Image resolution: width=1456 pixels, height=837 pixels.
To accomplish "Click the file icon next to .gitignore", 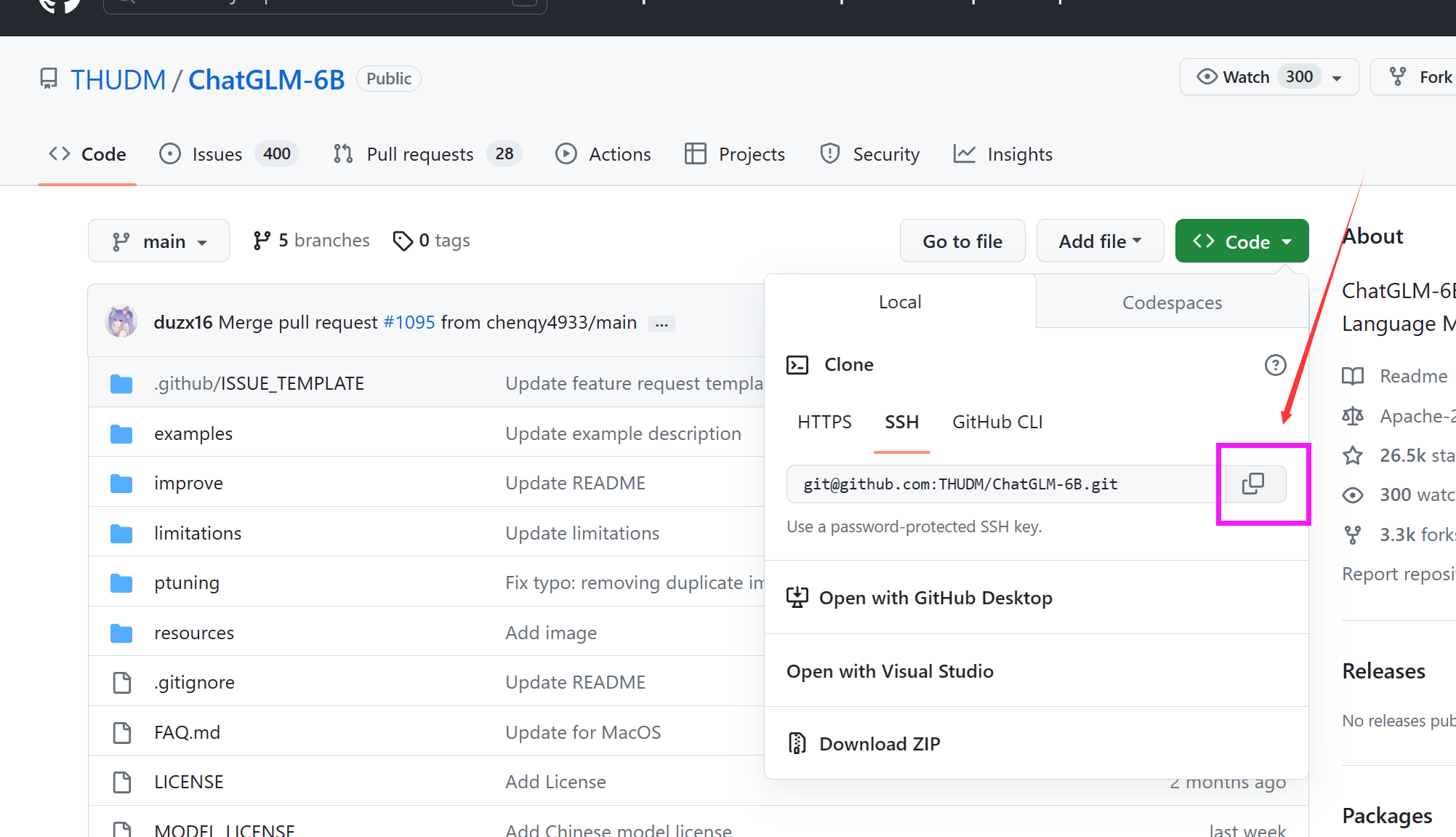I will [122, 683].
